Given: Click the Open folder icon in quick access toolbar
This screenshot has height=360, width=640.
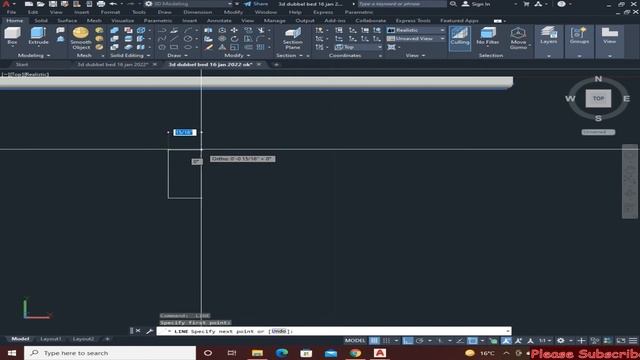Looking at the screenshot, I should coord(40,4).
